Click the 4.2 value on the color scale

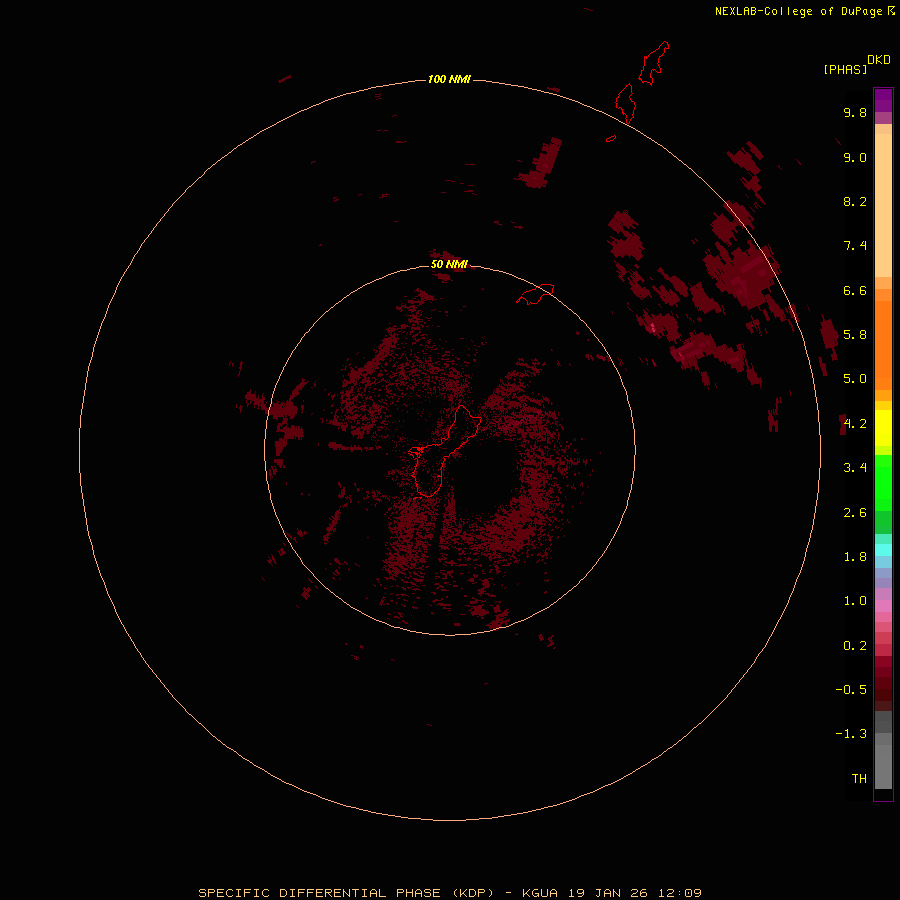[x=855, y=424]
